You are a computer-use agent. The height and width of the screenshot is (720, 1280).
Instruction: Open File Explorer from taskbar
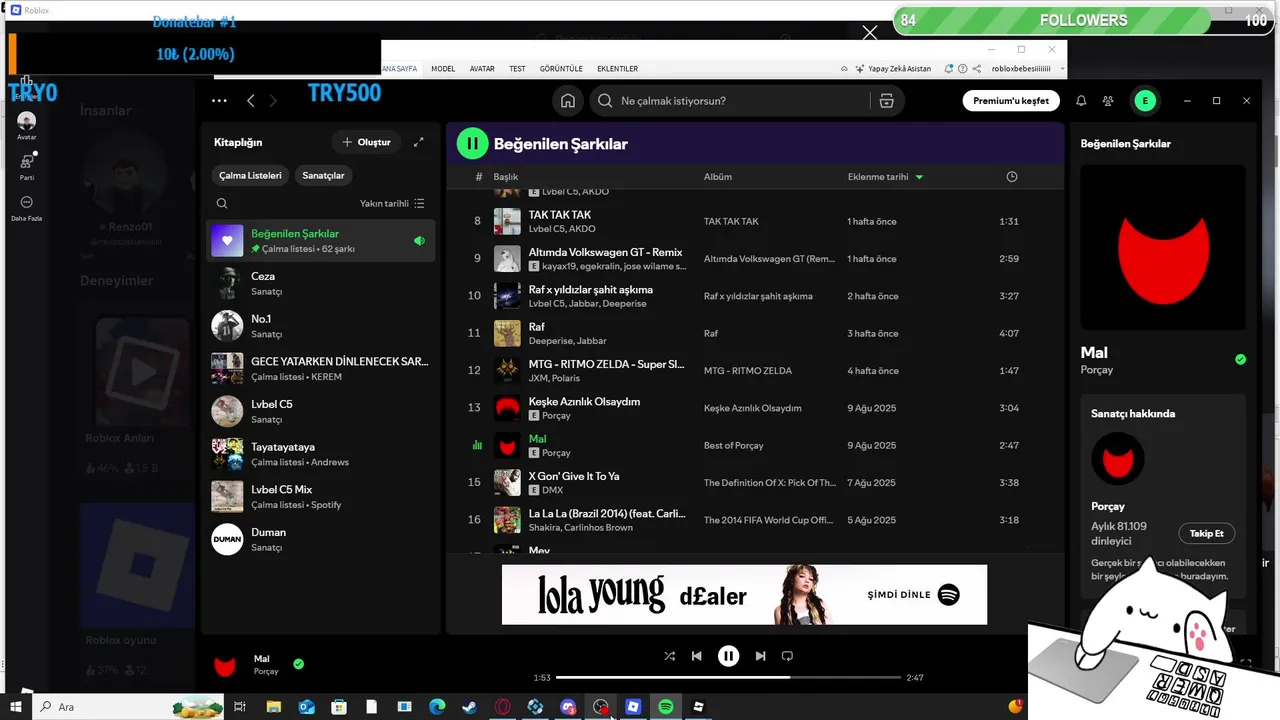[x=273, y=707]
